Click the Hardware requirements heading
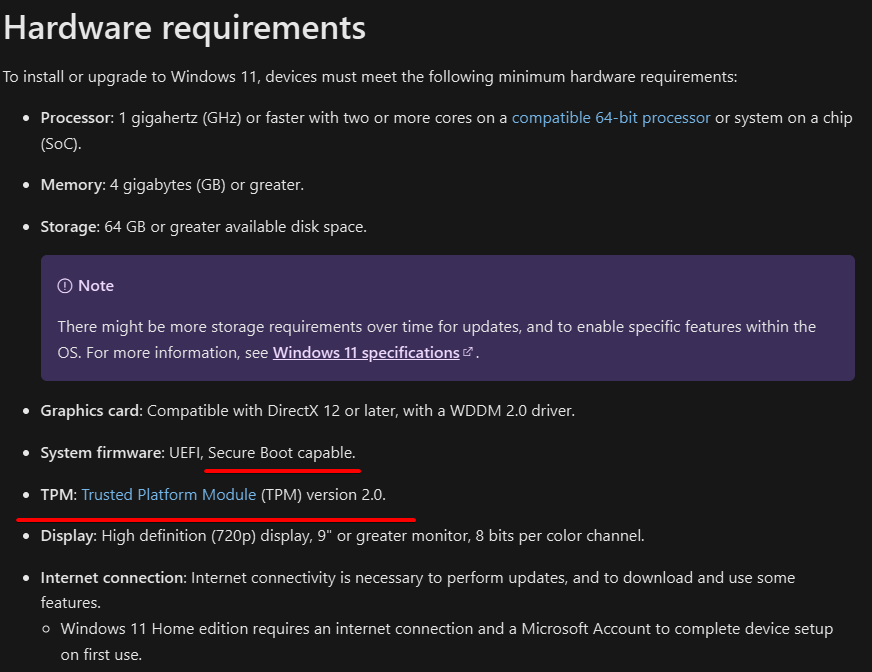The image size is (872, 672). click(185, 28)
